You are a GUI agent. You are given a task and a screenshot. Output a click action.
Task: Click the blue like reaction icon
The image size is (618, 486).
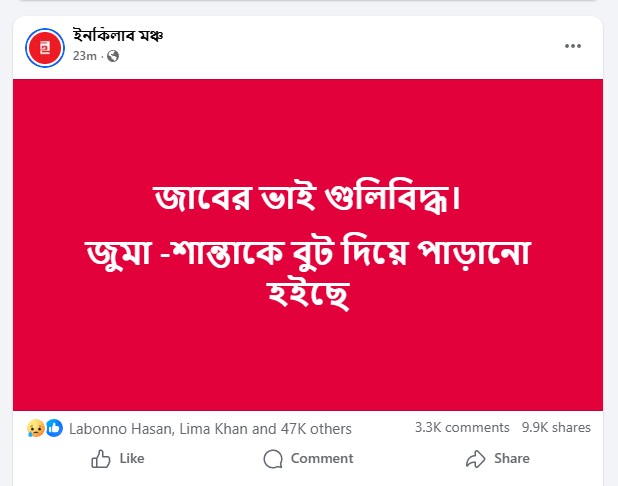click(54, 428)
